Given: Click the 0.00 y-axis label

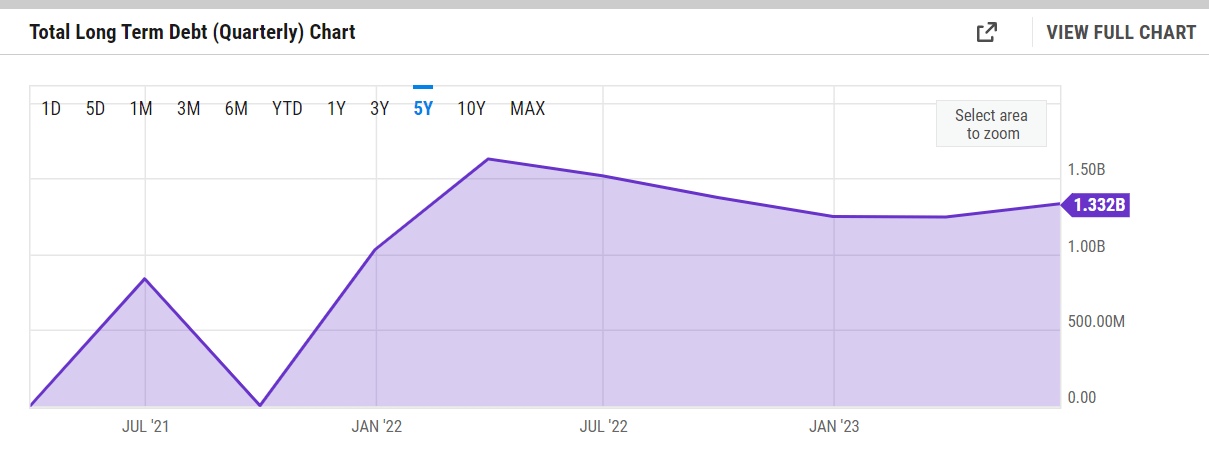Looking at the screenshot, I should coord(1082,398).
